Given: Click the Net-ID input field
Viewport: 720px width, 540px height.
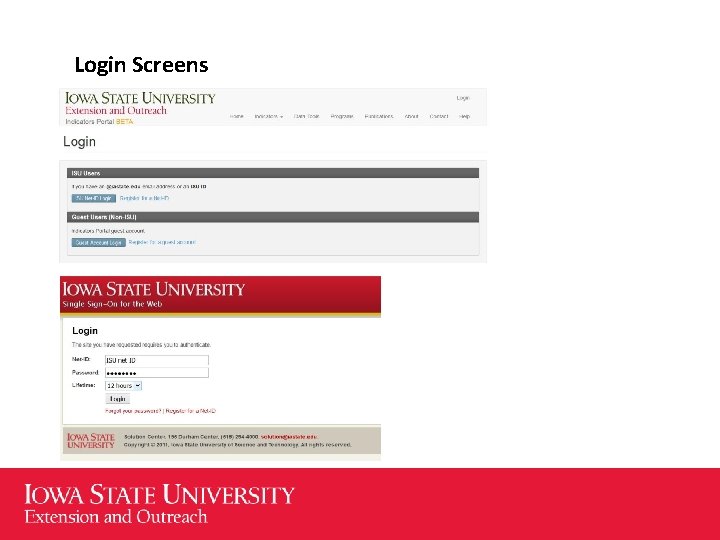Looking at the screenshot, I should coord(157,360).
